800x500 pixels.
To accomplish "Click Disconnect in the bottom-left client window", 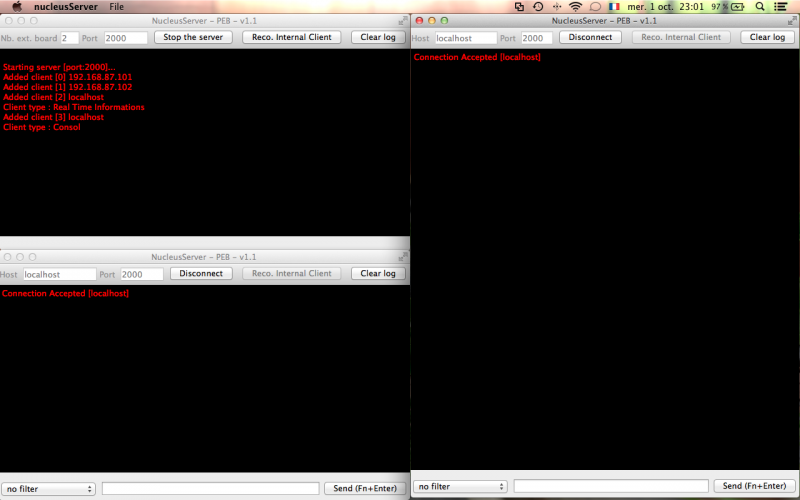I will coord(201,273).
